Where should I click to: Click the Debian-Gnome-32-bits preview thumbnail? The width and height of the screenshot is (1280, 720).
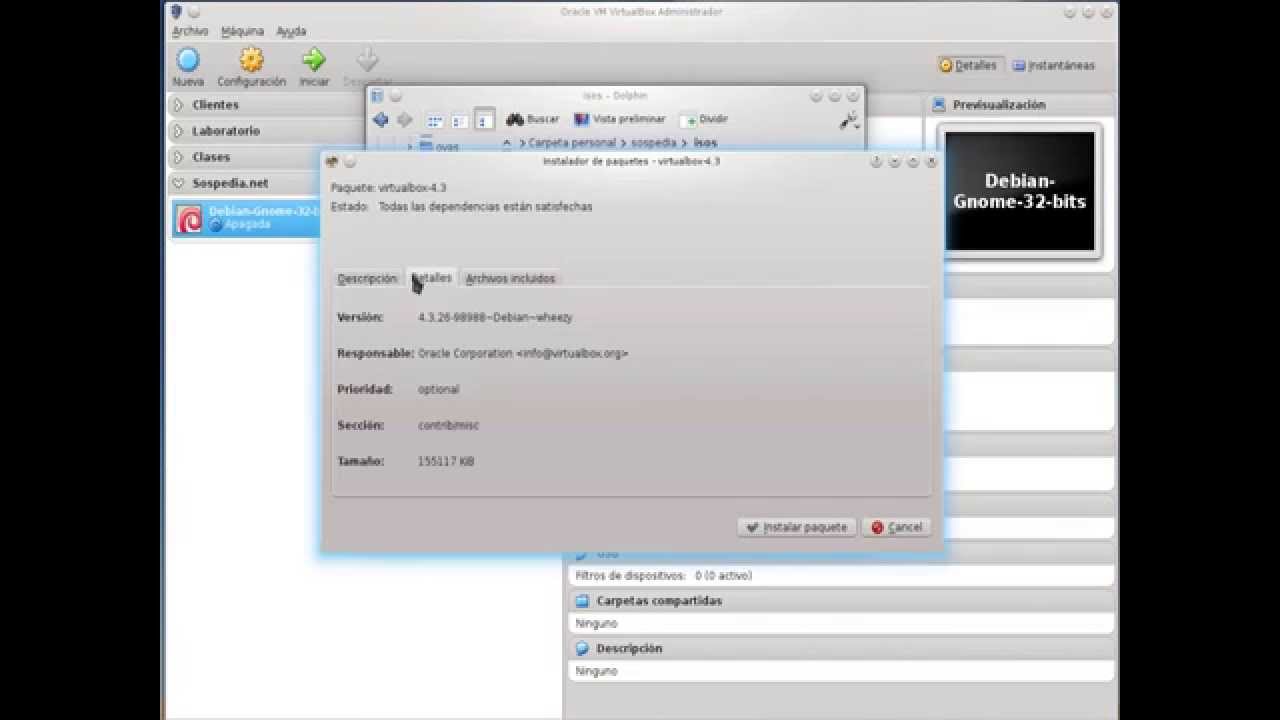pyautogui.click(x=1020, y=191)
